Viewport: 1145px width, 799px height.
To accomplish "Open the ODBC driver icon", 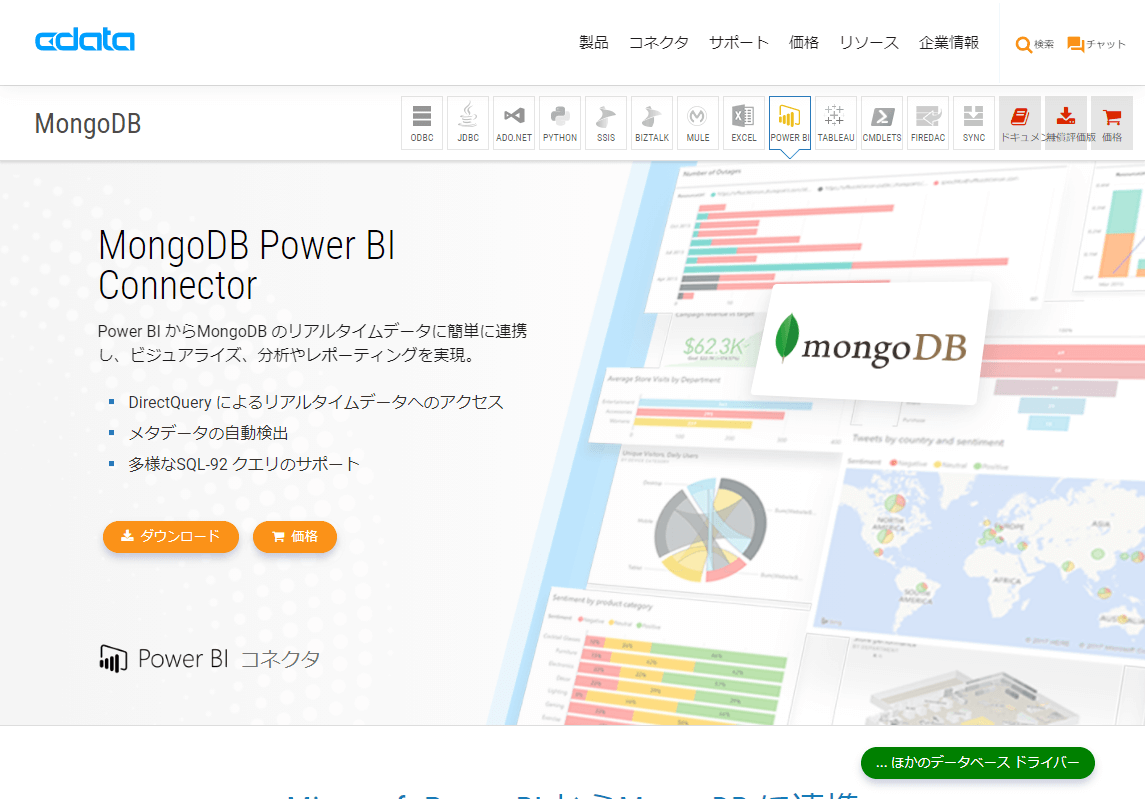I will click(x=422, y=123).
